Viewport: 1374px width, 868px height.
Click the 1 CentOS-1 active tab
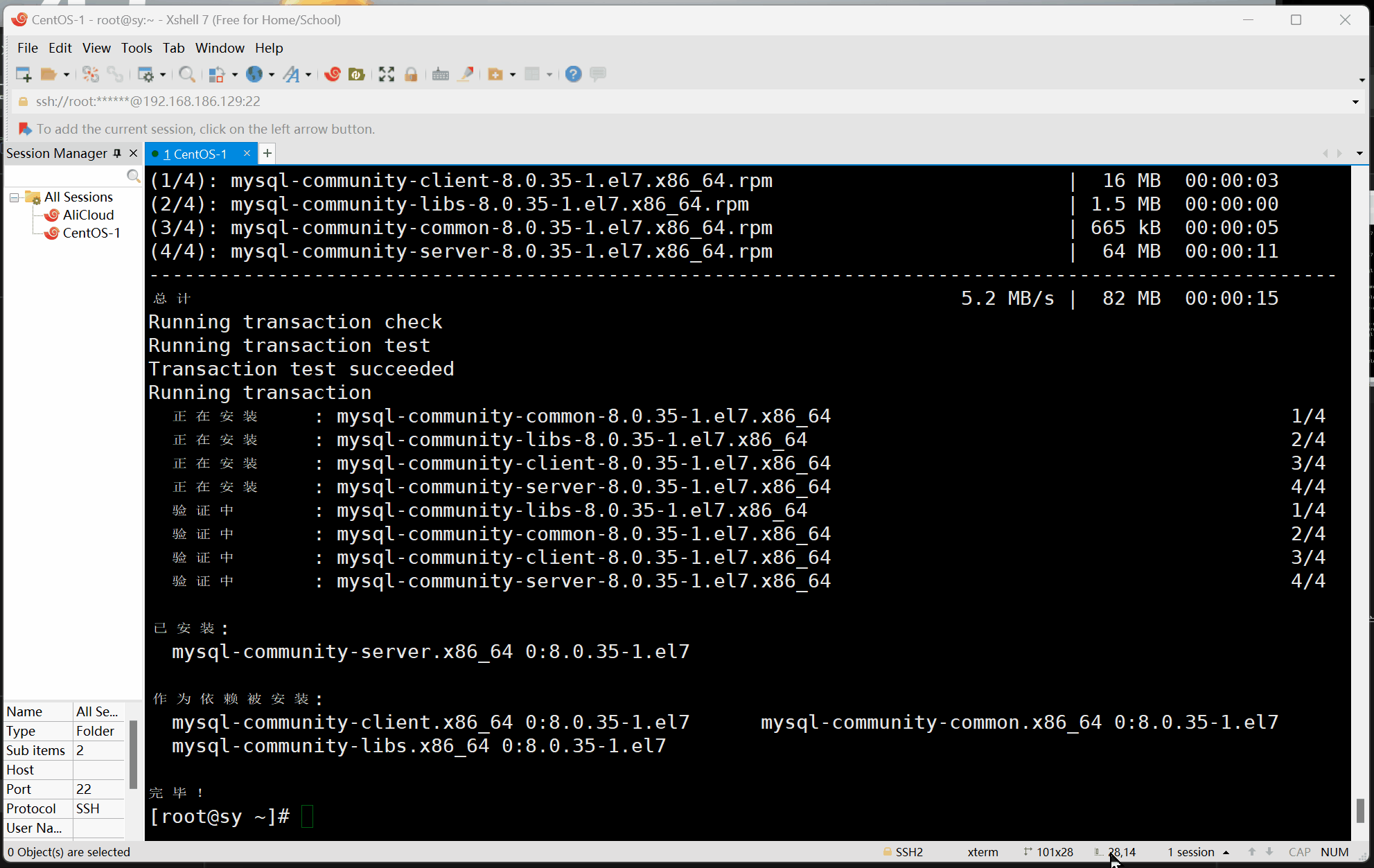coord(196,153)
